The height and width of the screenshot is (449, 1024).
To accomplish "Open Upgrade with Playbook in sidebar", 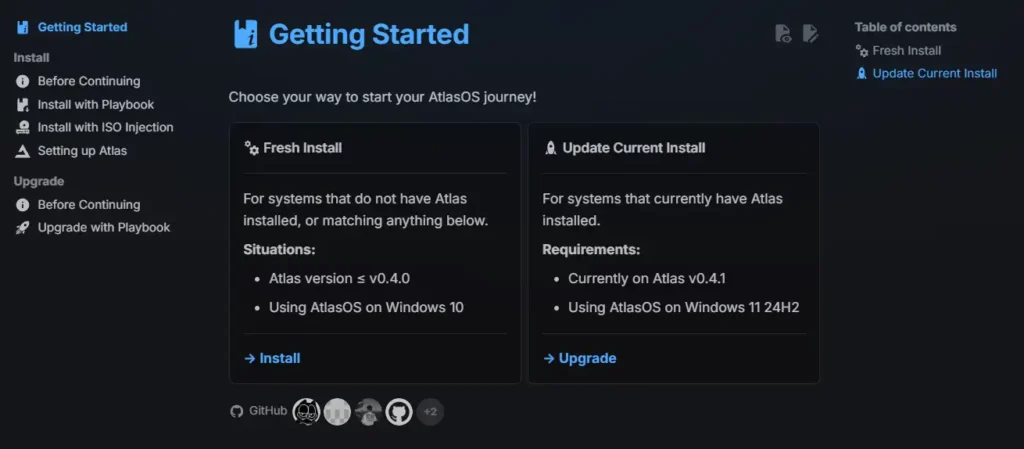I will [103, 227].
